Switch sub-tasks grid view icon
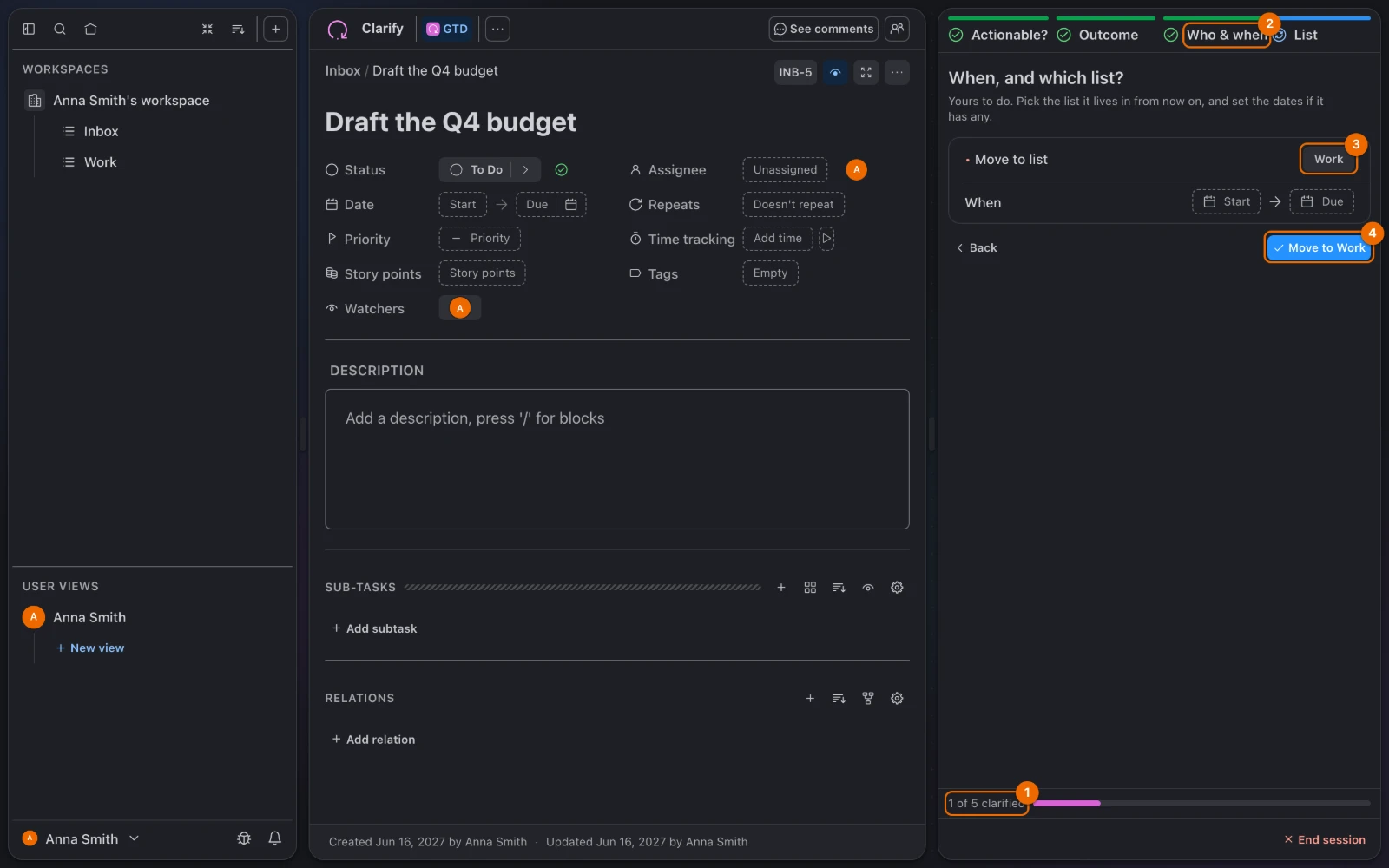This screenshot has height=868, width=1389. point(810,588)
